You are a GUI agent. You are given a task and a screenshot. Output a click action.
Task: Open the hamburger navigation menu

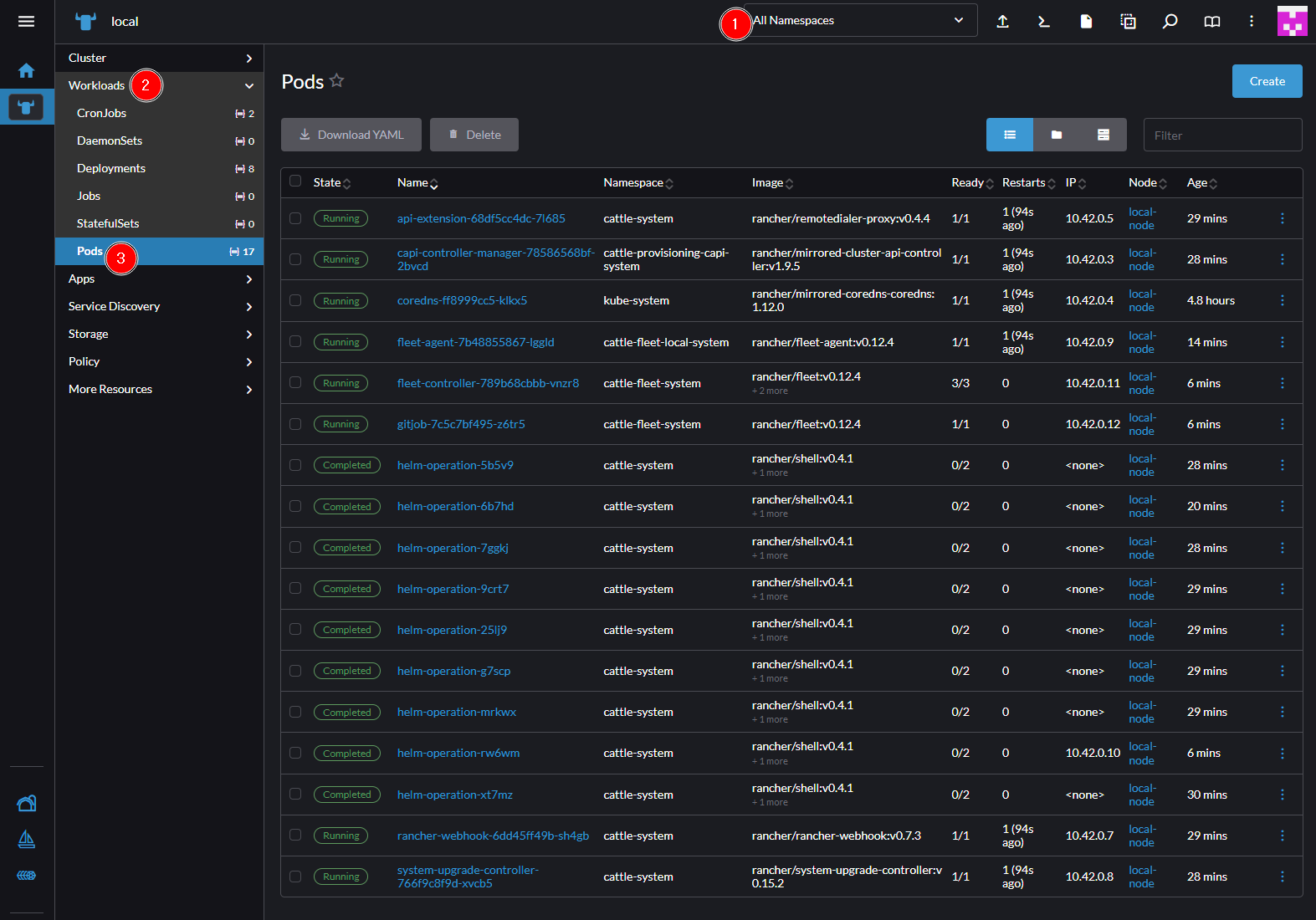coord(26,21)
